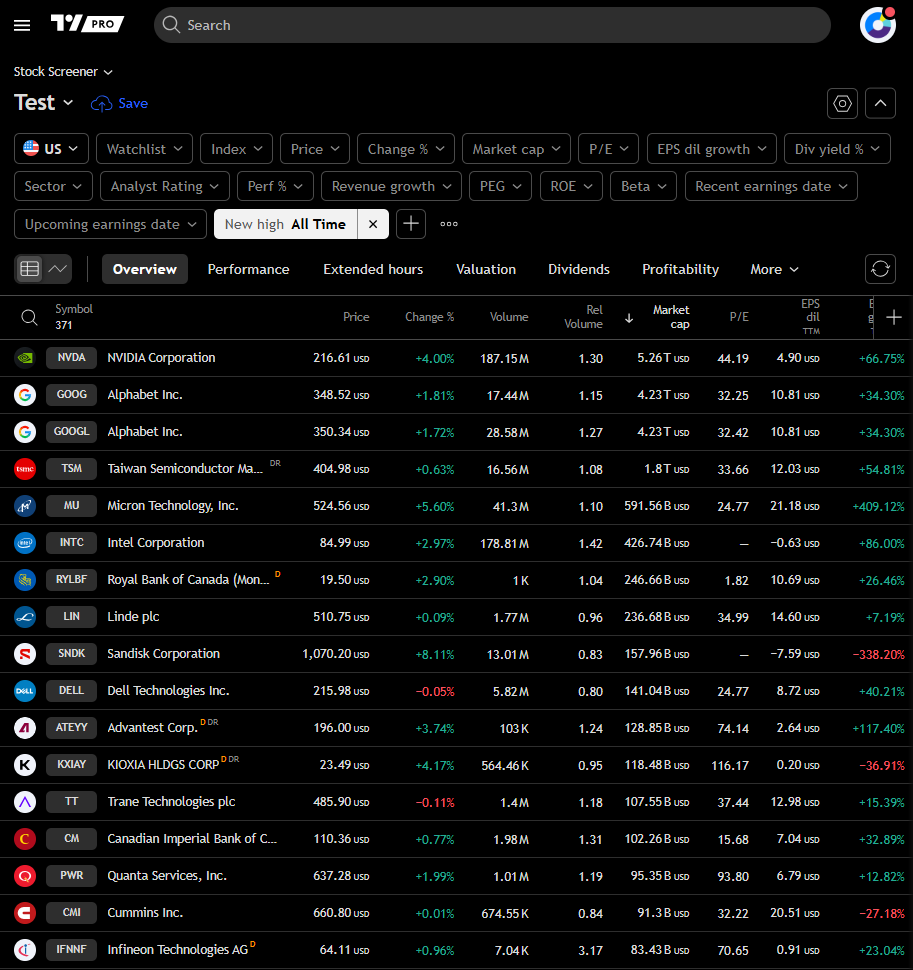Switch to the Performance tab
The image size is (913, 970).
(x=248, y=269)
